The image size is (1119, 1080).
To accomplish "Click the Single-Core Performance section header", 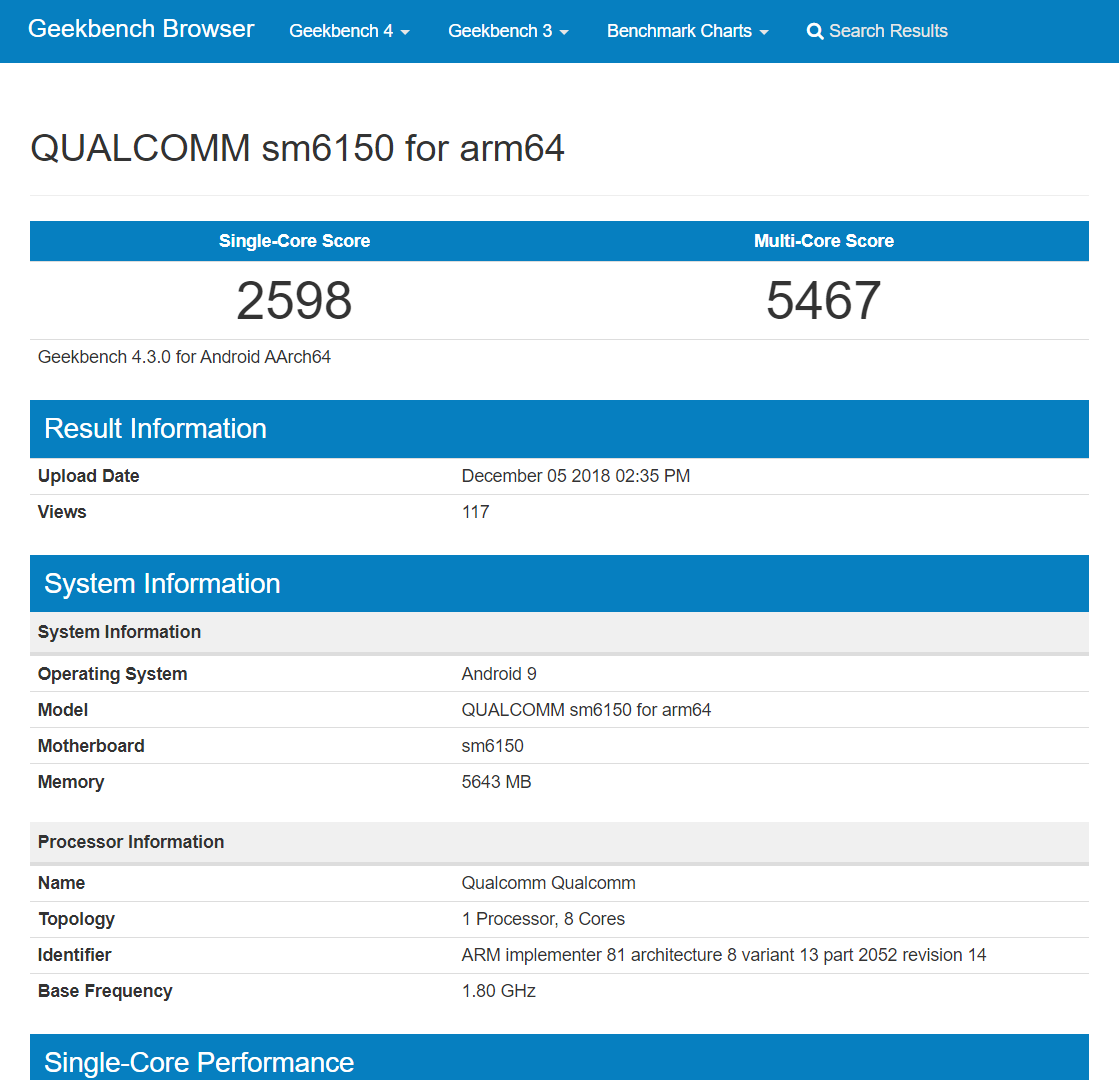I will 560,1057.
